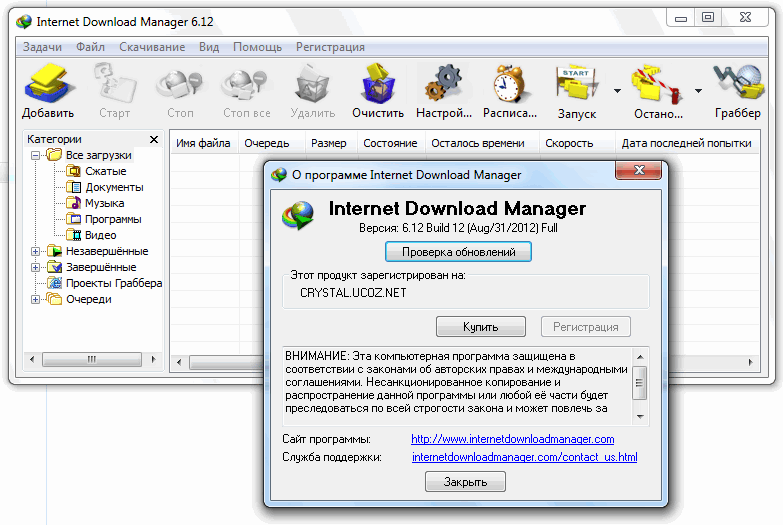Screen dimensions: 783x525
Task: Click the Стоп toolbar icon
Action: click(180, 83)
